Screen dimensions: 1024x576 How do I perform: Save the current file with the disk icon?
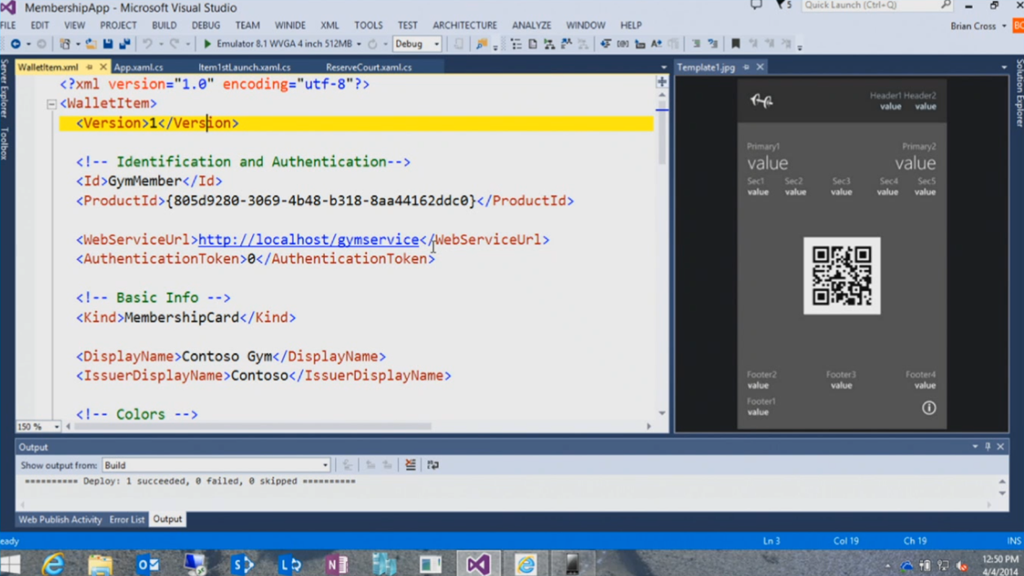pos(108,44)
